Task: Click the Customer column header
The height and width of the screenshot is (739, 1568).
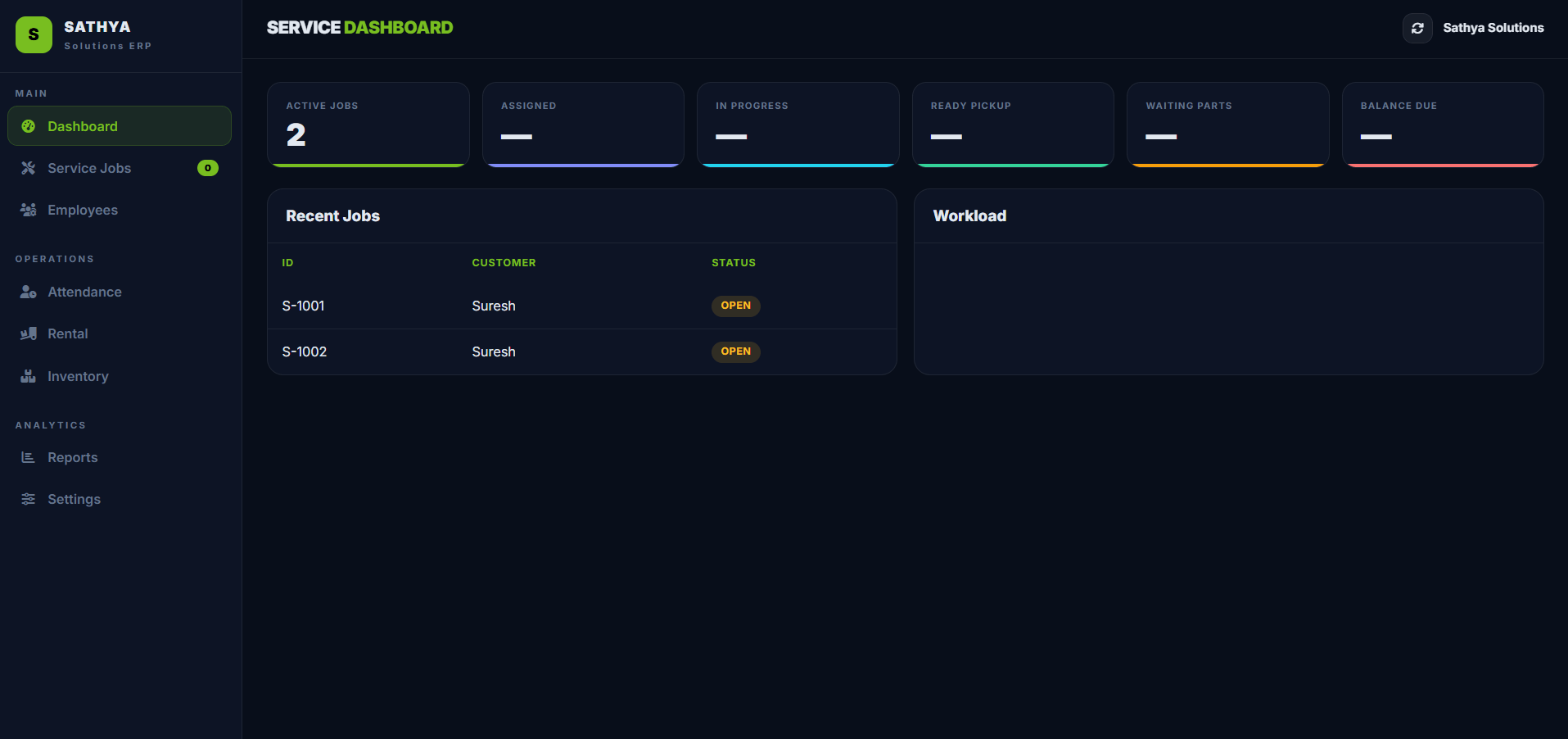Action: click(504, 263)
